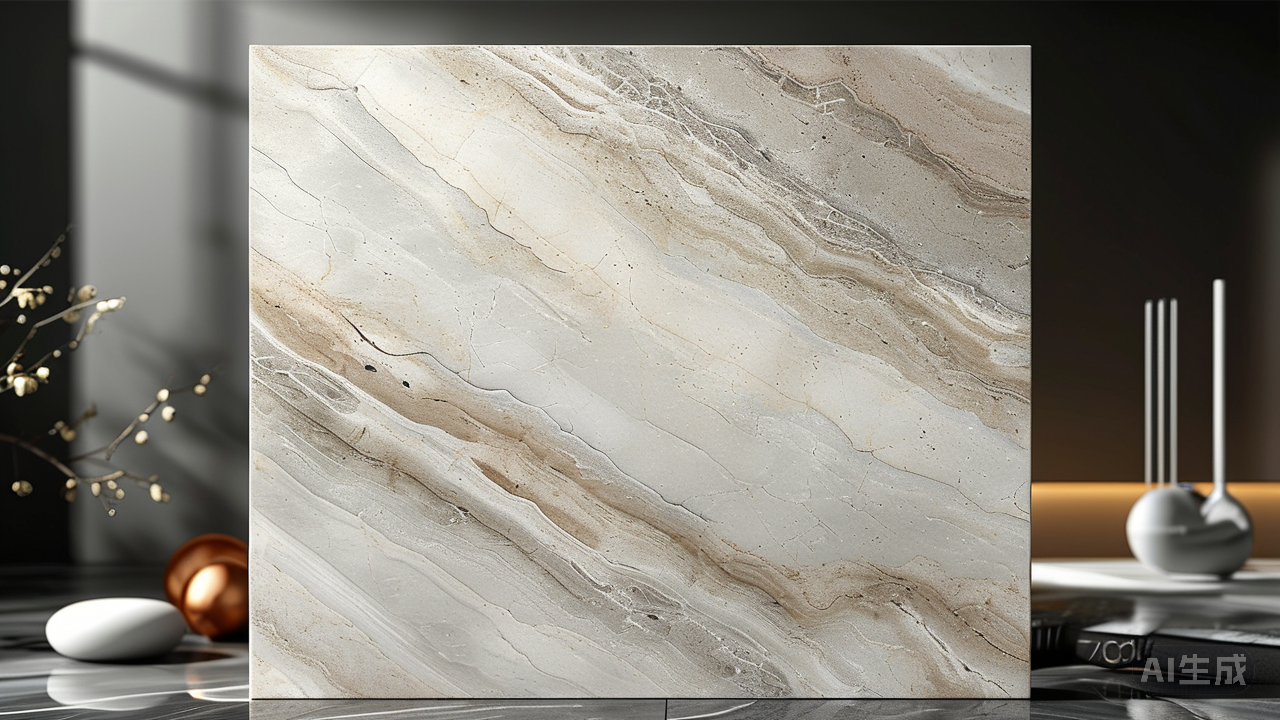
Task: Click the glossy tabletop below the slab
Action: pos(640,709)
